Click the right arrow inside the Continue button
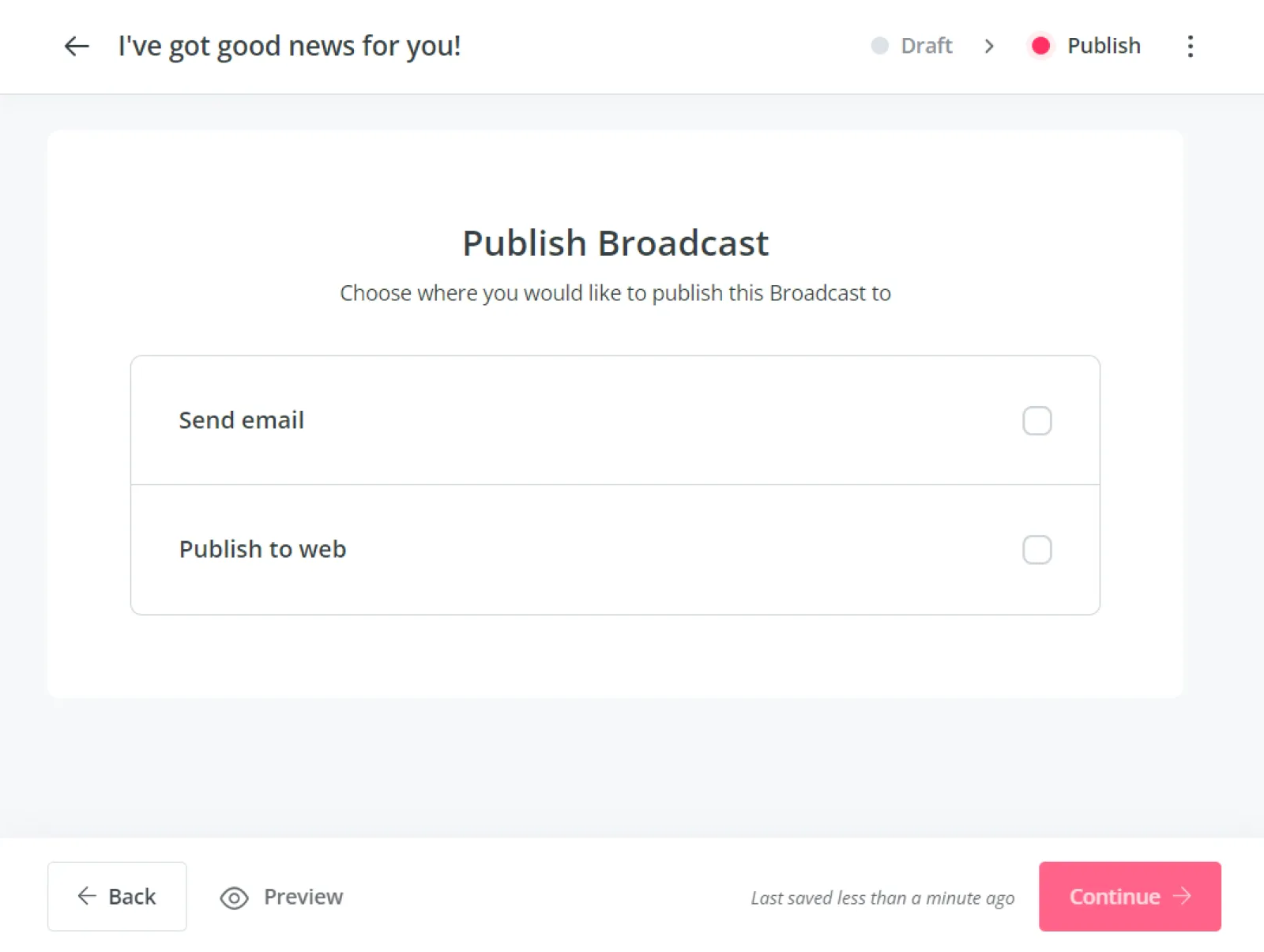Viewport: 1264px width, 952px height. (x=1182, y=896)
